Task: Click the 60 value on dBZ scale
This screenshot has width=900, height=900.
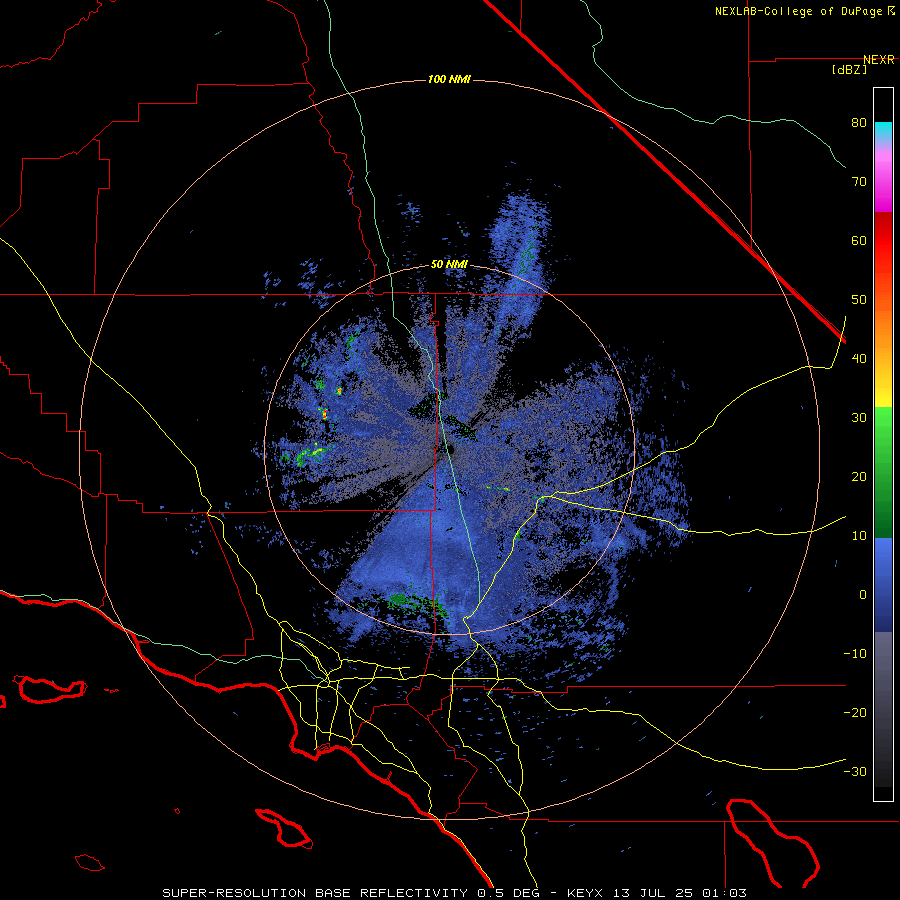Action: [859, 240]
